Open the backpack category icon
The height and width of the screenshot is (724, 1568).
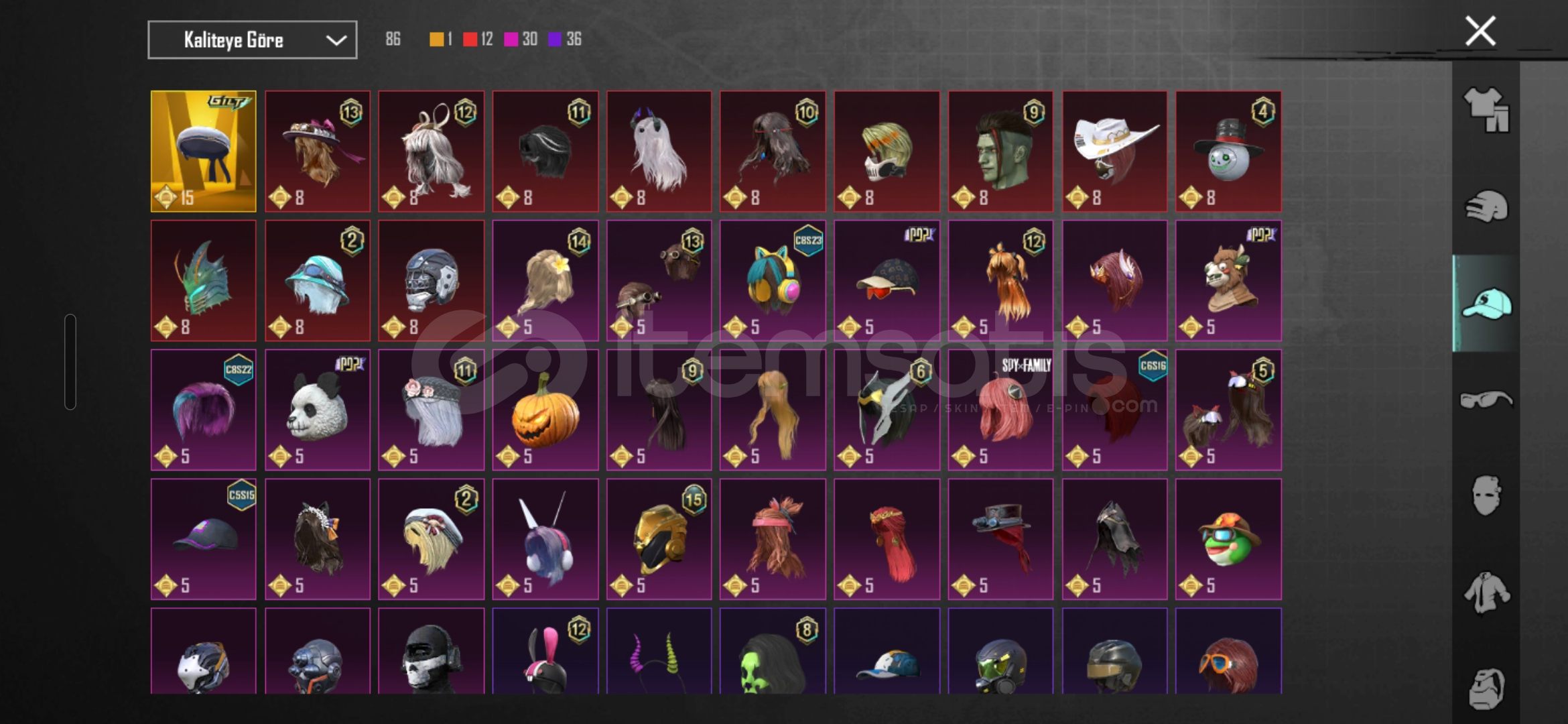click(1486, 688)
